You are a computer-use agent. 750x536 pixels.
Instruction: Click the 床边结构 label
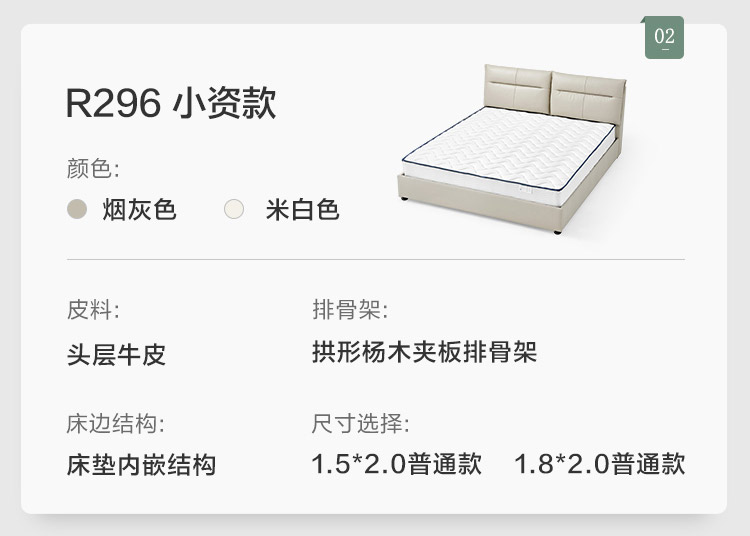tap(116, 423)
